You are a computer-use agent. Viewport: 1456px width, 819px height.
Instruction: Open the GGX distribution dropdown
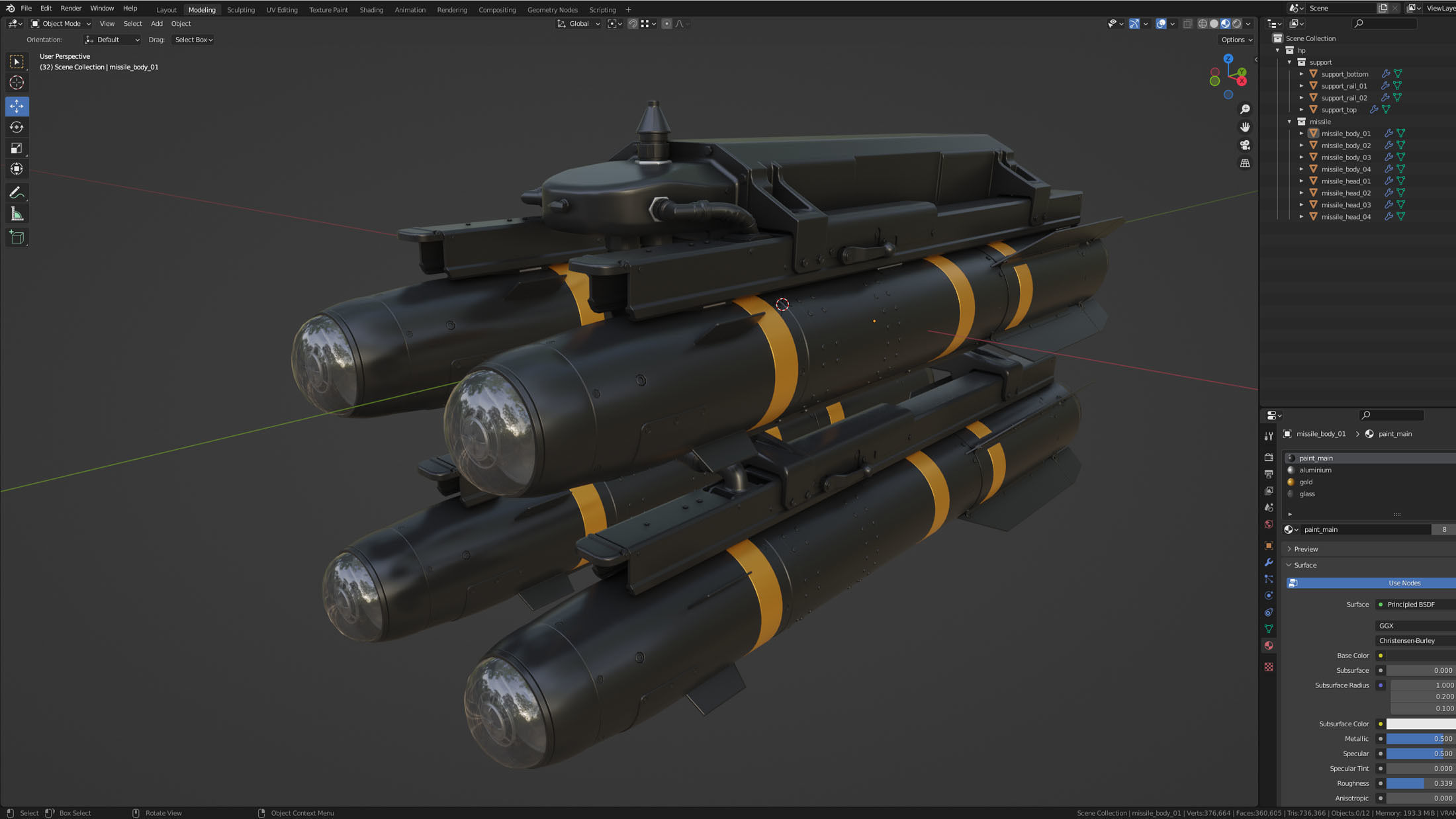[x=1415, y=626]
